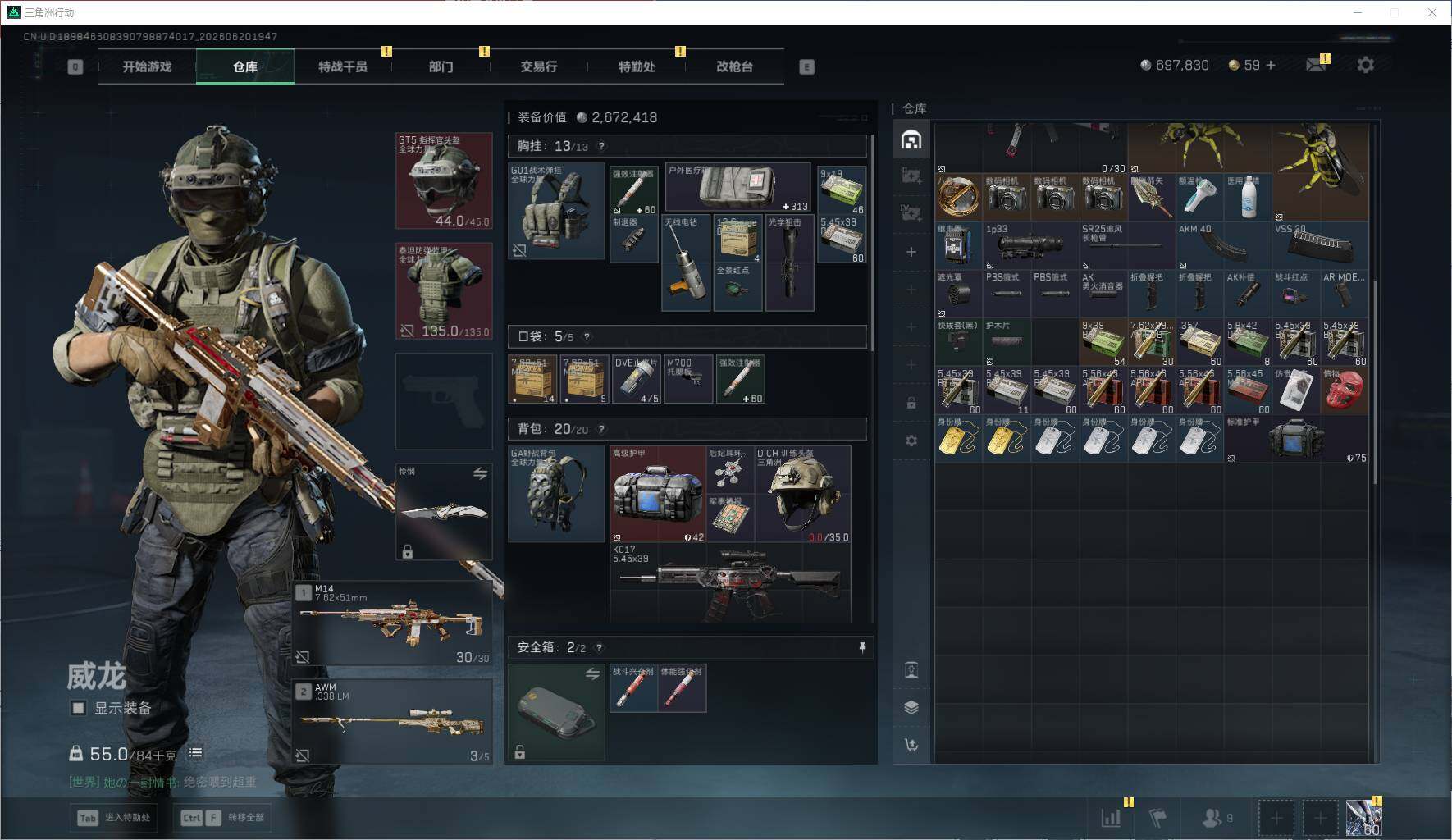Select the 光学狙击 scope in chest rig
The image size is (1452, 840).
[790, 262]
